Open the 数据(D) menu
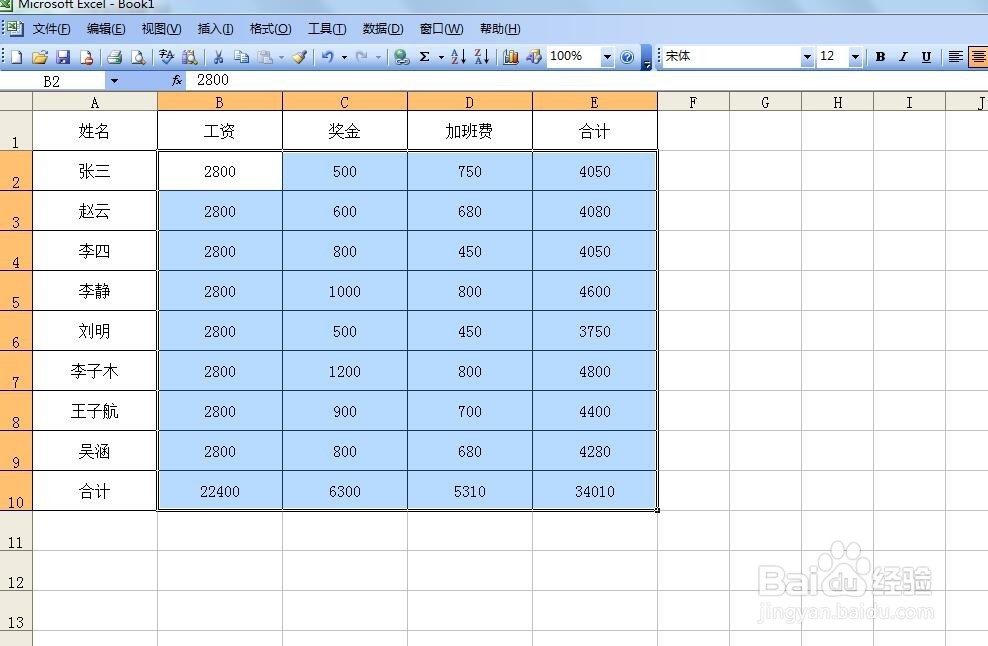 tap(383, 29)
